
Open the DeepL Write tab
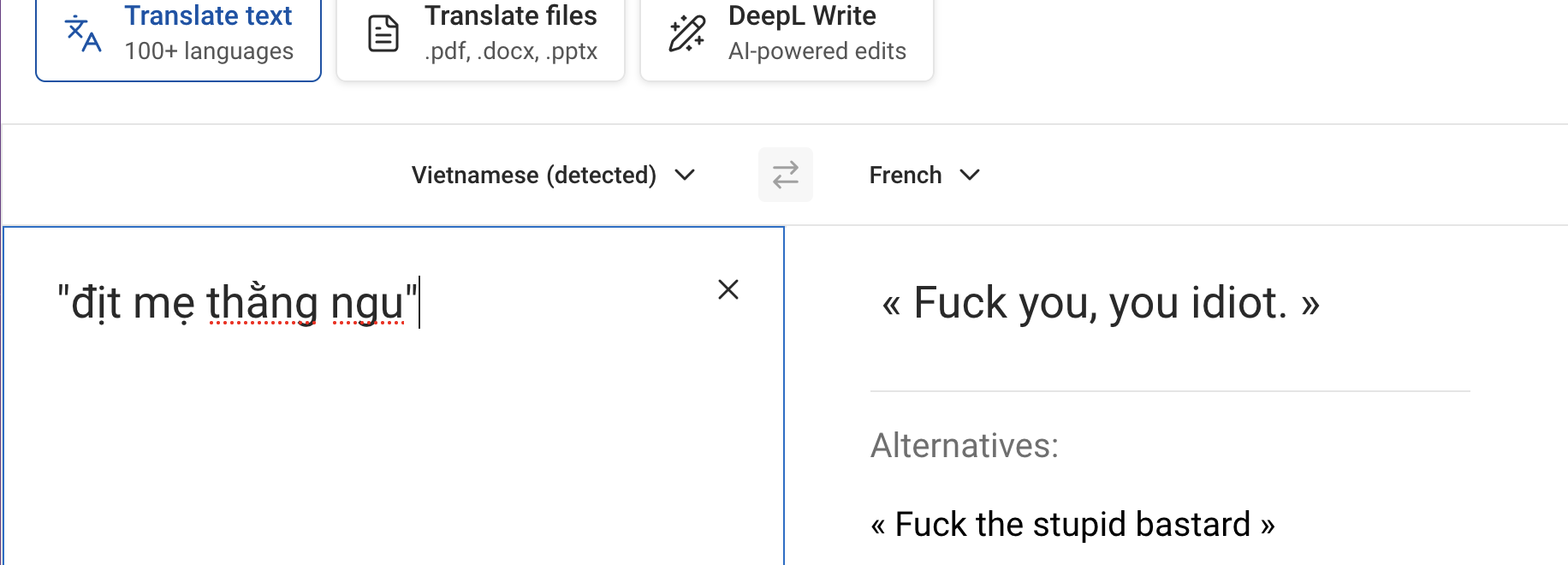[802, 16]
